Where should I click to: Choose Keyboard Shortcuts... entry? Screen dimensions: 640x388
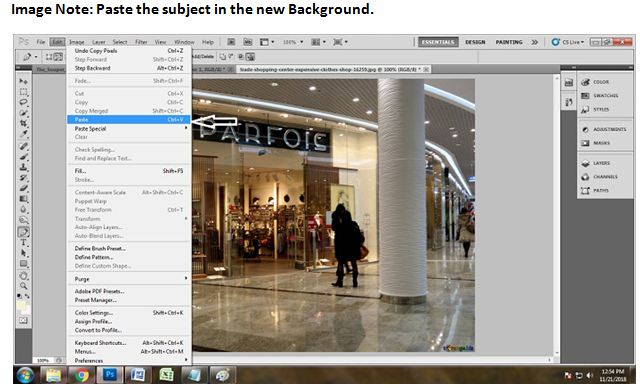(129, 343)
